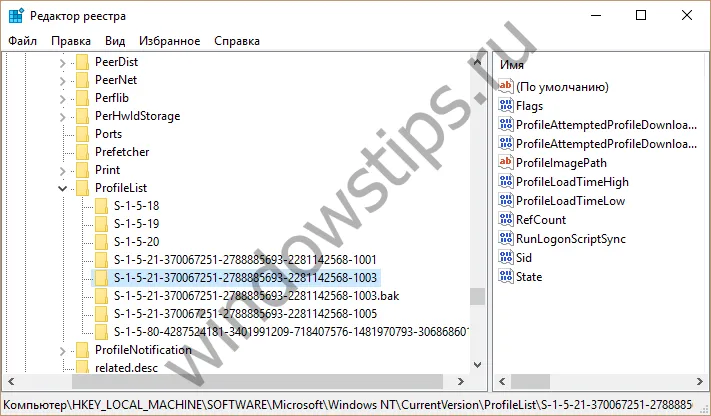
Task: Expand the ProfileNotification key
Action: [x=63, y=351]
